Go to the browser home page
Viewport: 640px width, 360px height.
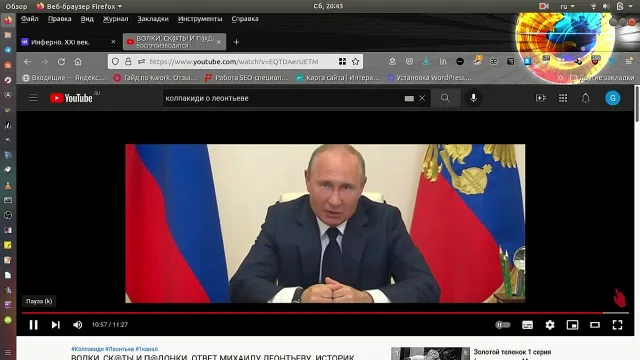78,62
